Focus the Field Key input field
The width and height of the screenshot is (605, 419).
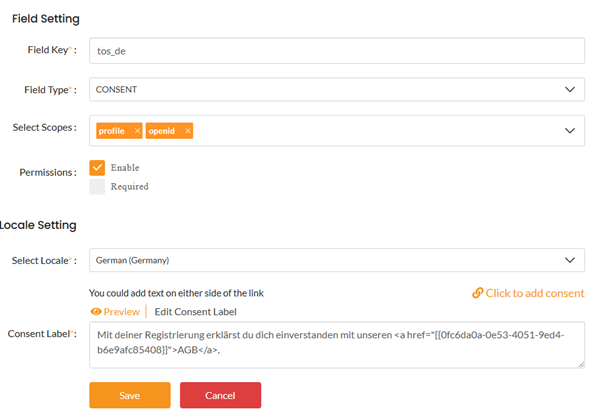(x=336, y=50)
